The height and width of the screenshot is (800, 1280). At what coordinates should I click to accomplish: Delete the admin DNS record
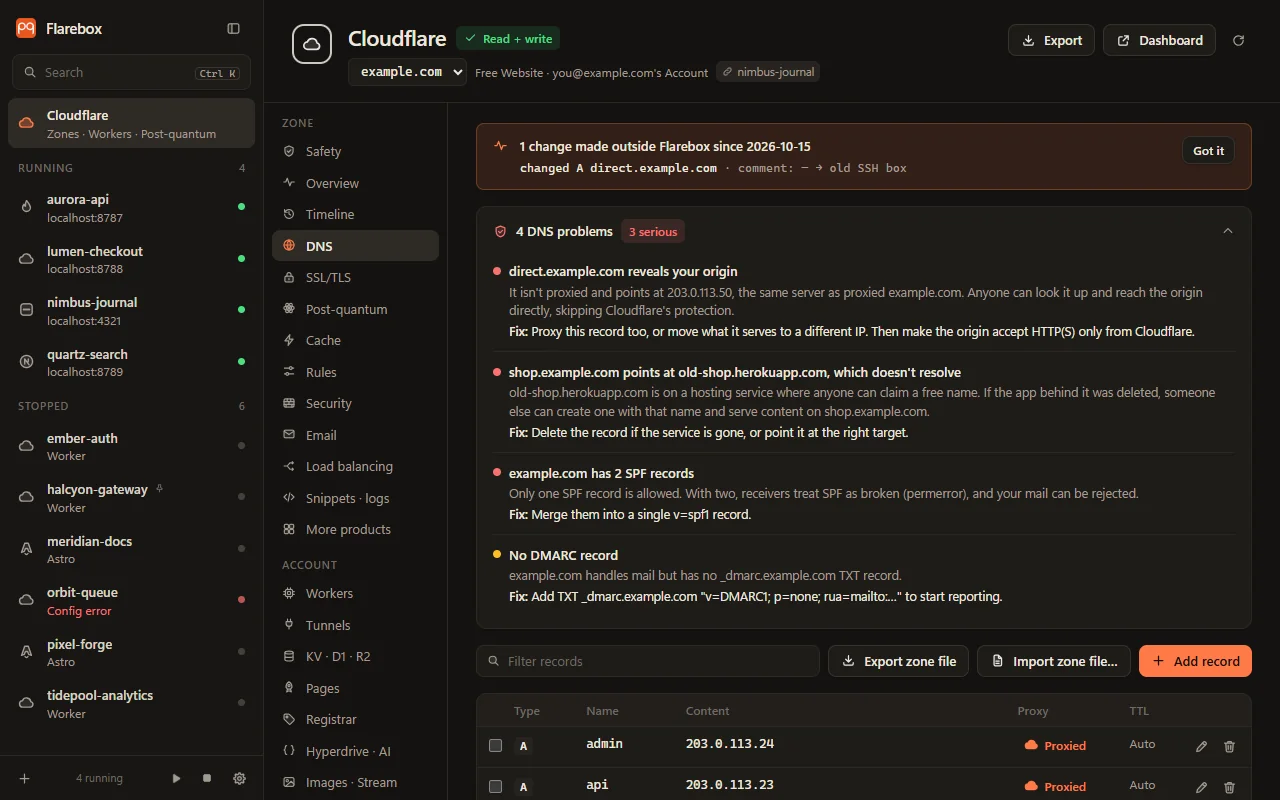[1230, 746]
